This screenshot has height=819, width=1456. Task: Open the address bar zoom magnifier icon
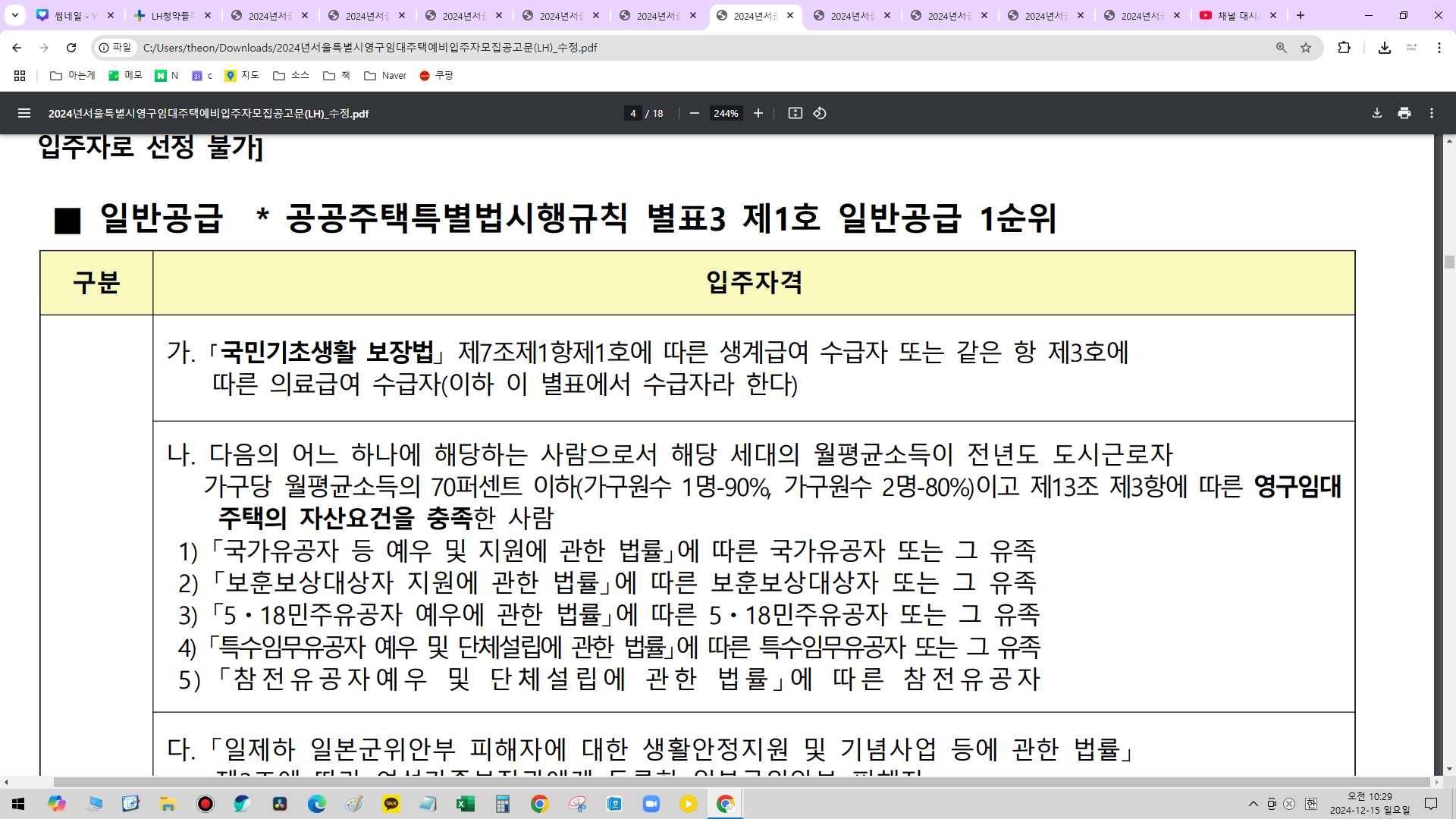pos(1281,48)
